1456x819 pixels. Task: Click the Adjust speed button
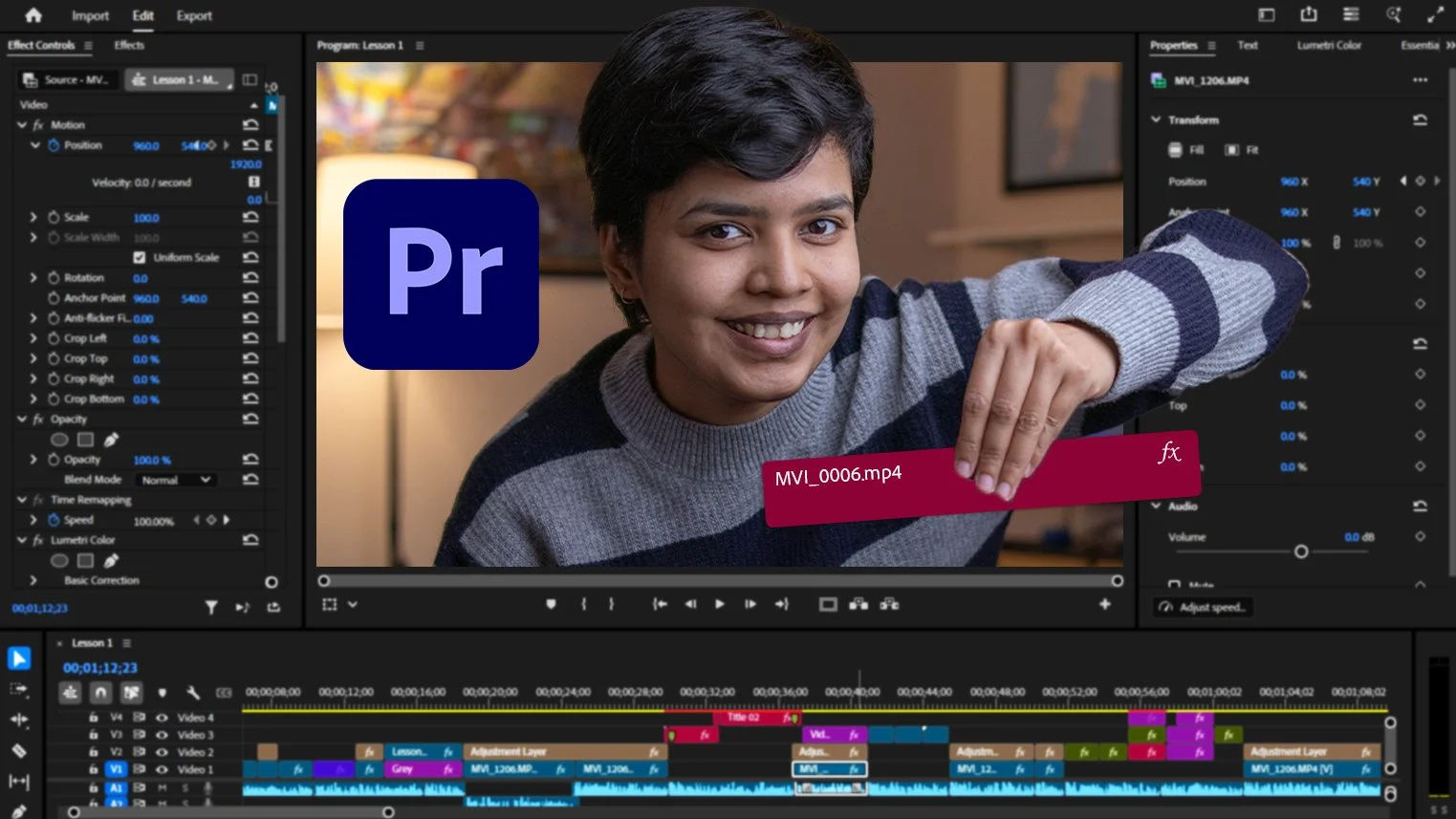pos(1204,608)
